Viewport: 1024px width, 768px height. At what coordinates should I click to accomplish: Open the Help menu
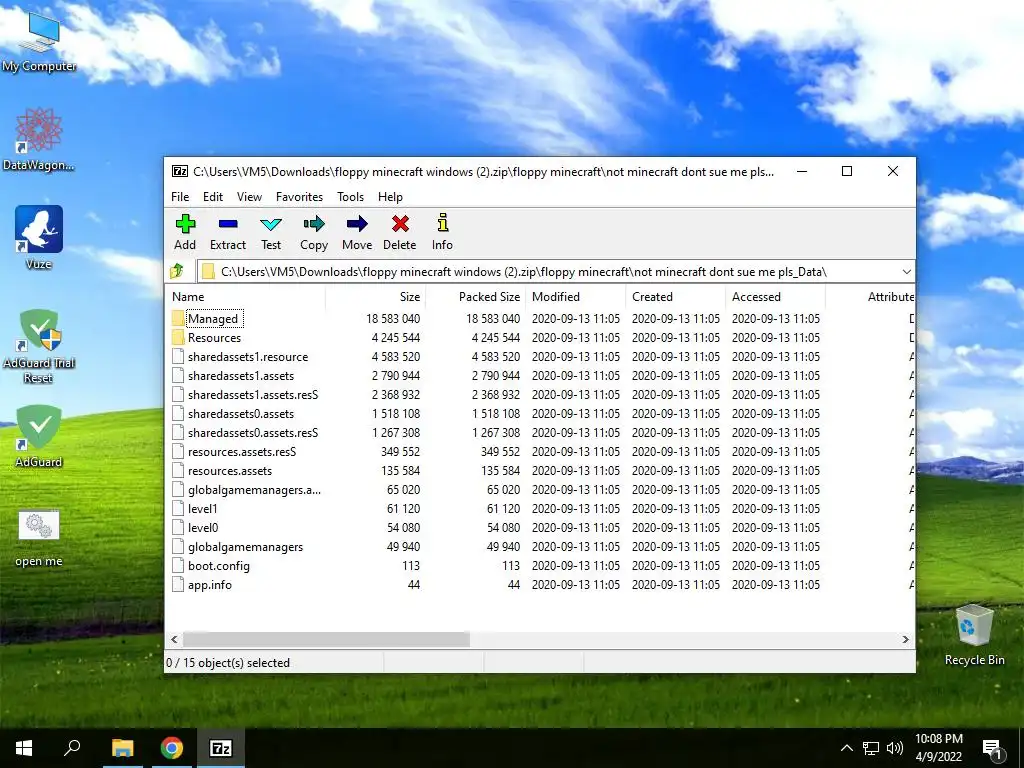390,197
